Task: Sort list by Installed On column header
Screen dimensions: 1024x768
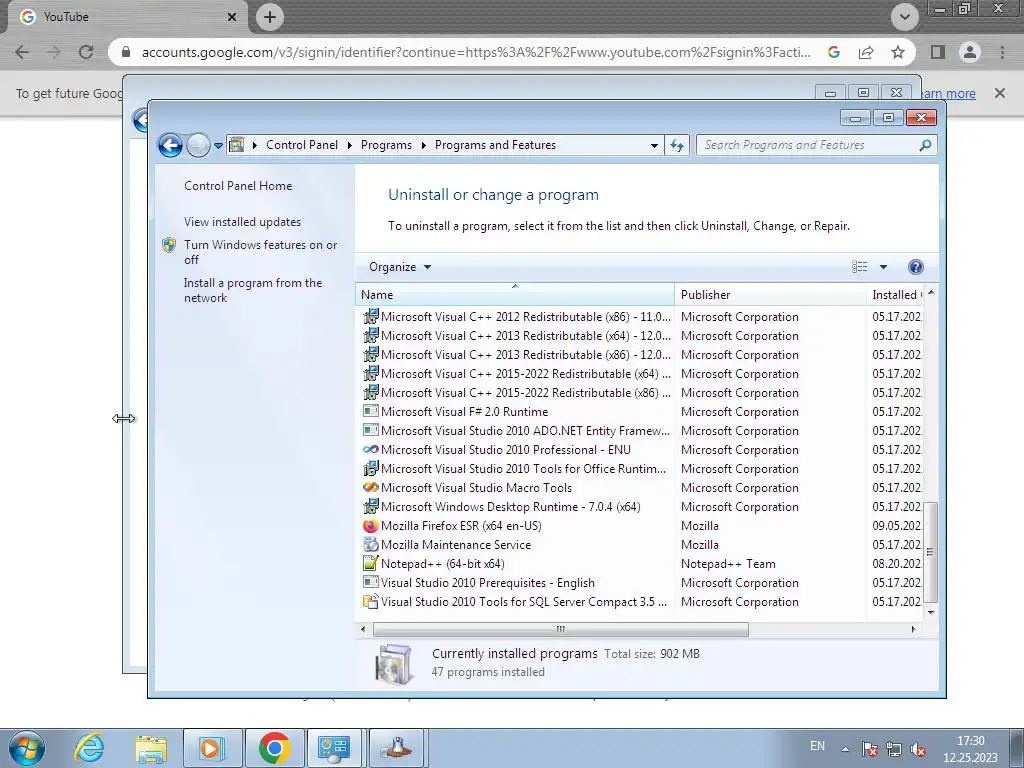Action: 895,295
